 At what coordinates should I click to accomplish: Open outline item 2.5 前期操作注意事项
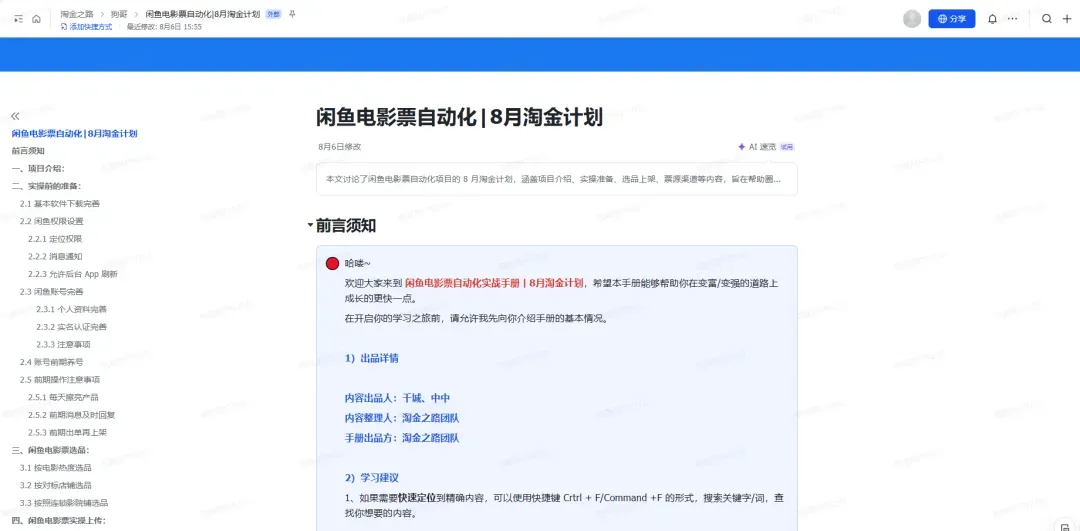pyautogui.click(x=60, y=379)
